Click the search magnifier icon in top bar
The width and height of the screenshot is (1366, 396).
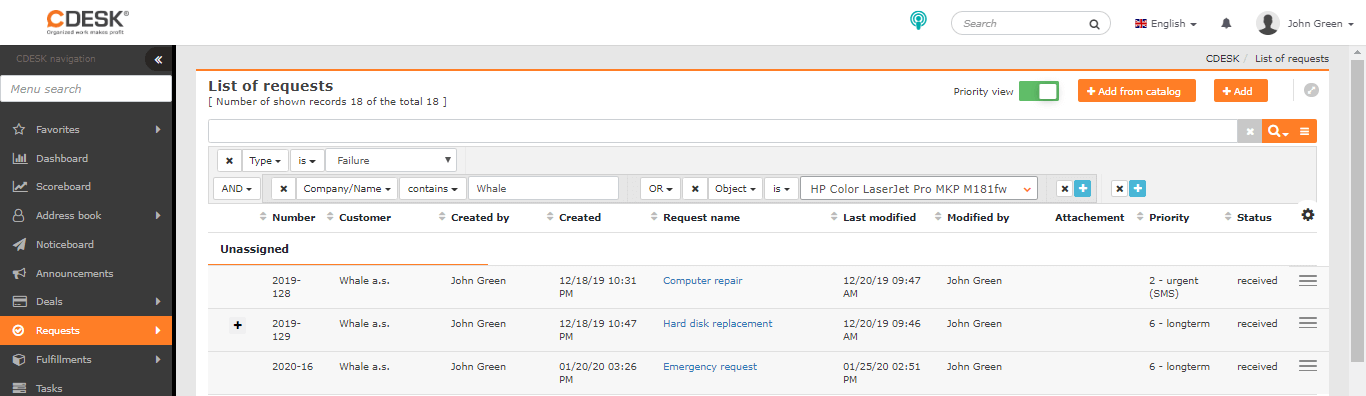[1094, 23]
